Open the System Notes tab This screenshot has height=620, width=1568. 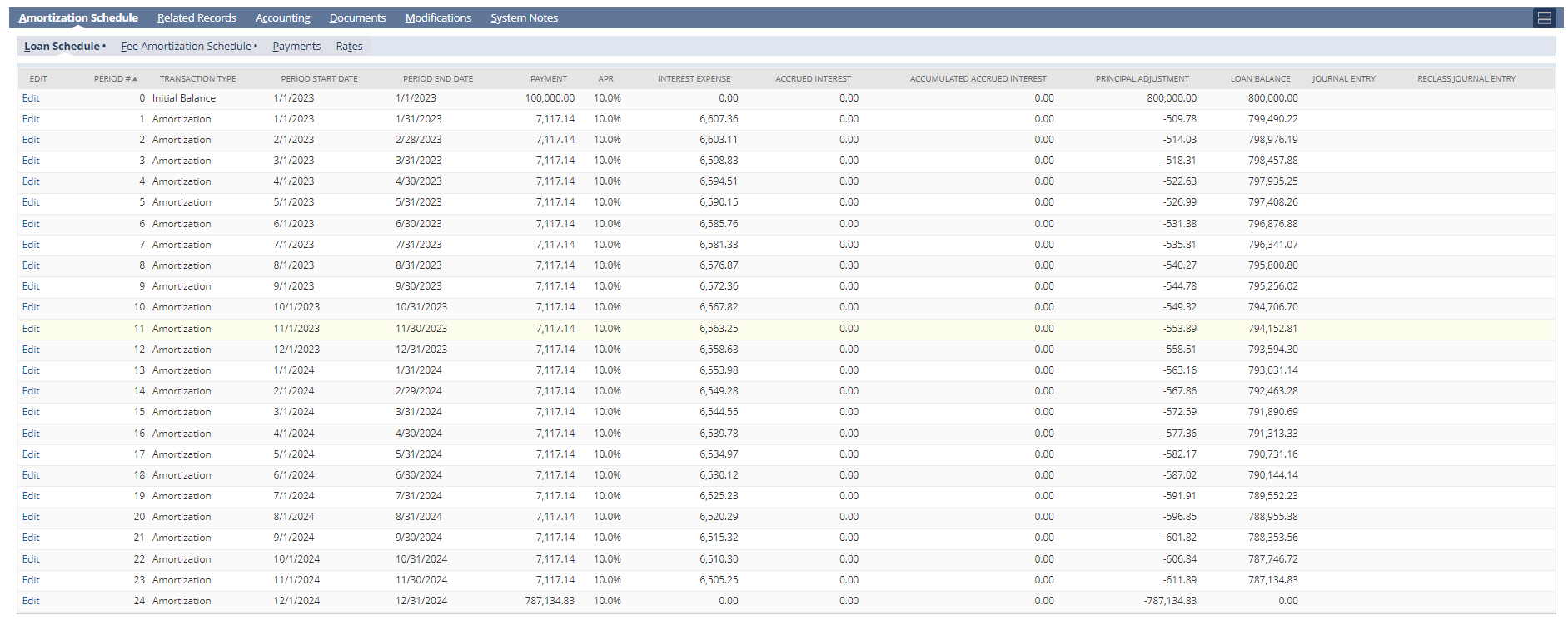point(524,18)
